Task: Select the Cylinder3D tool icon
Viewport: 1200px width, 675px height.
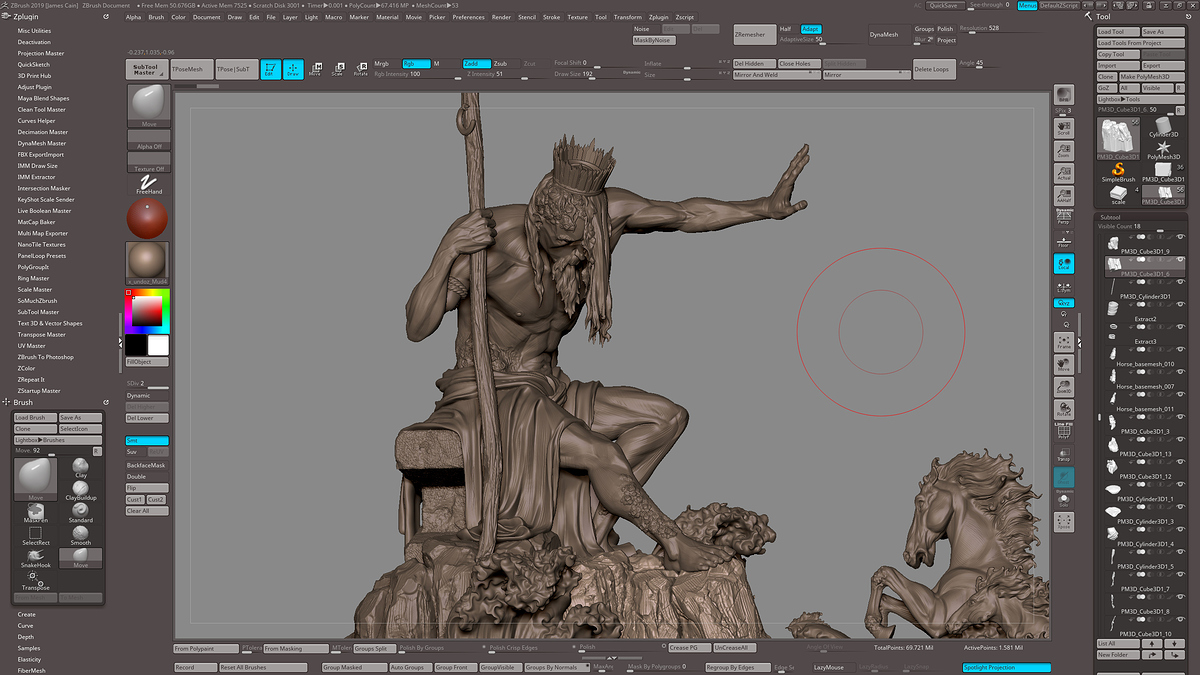Action: click(x=1163, y=125)
